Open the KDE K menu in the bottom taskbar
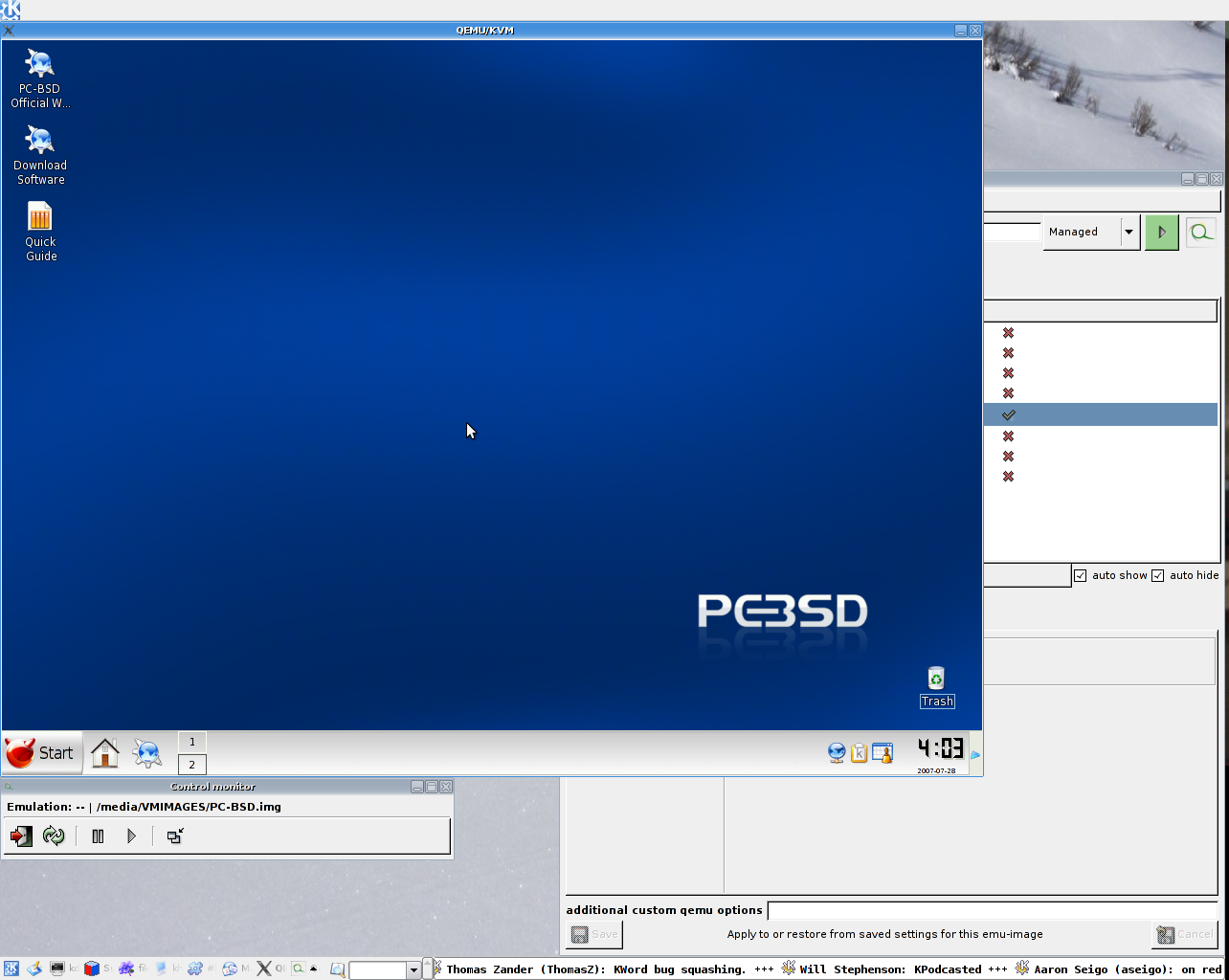This screenshot has width=1229, height=980. point(11,969)
